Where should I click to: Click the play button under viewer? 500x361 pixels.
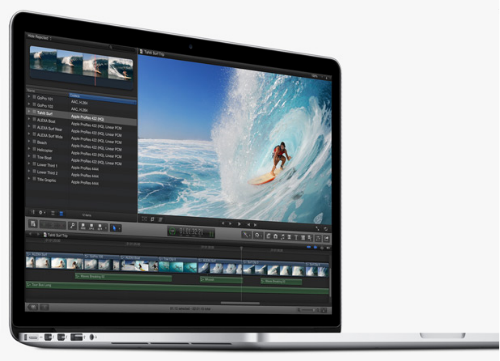click(x=239, y=224)
